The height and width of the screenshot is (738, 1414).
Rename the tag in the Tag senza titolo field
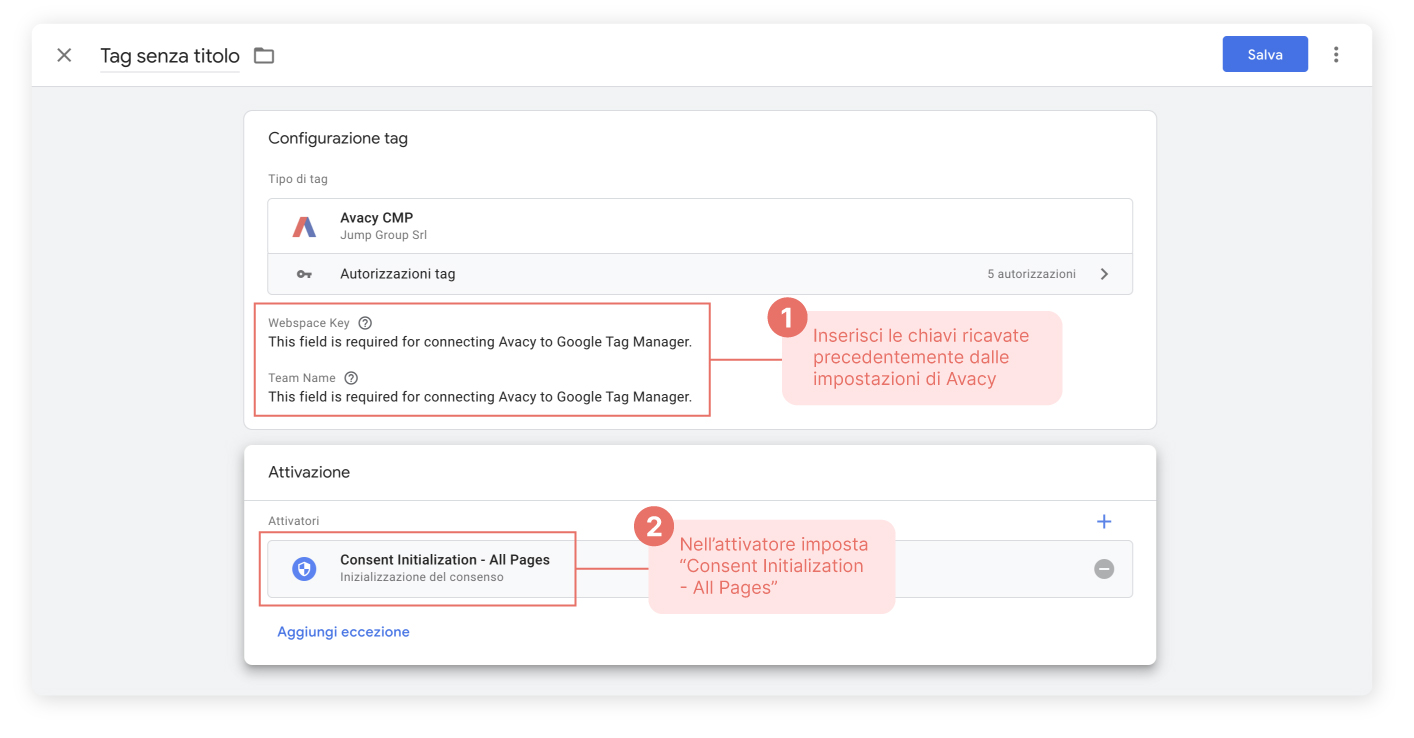point(168,55)
